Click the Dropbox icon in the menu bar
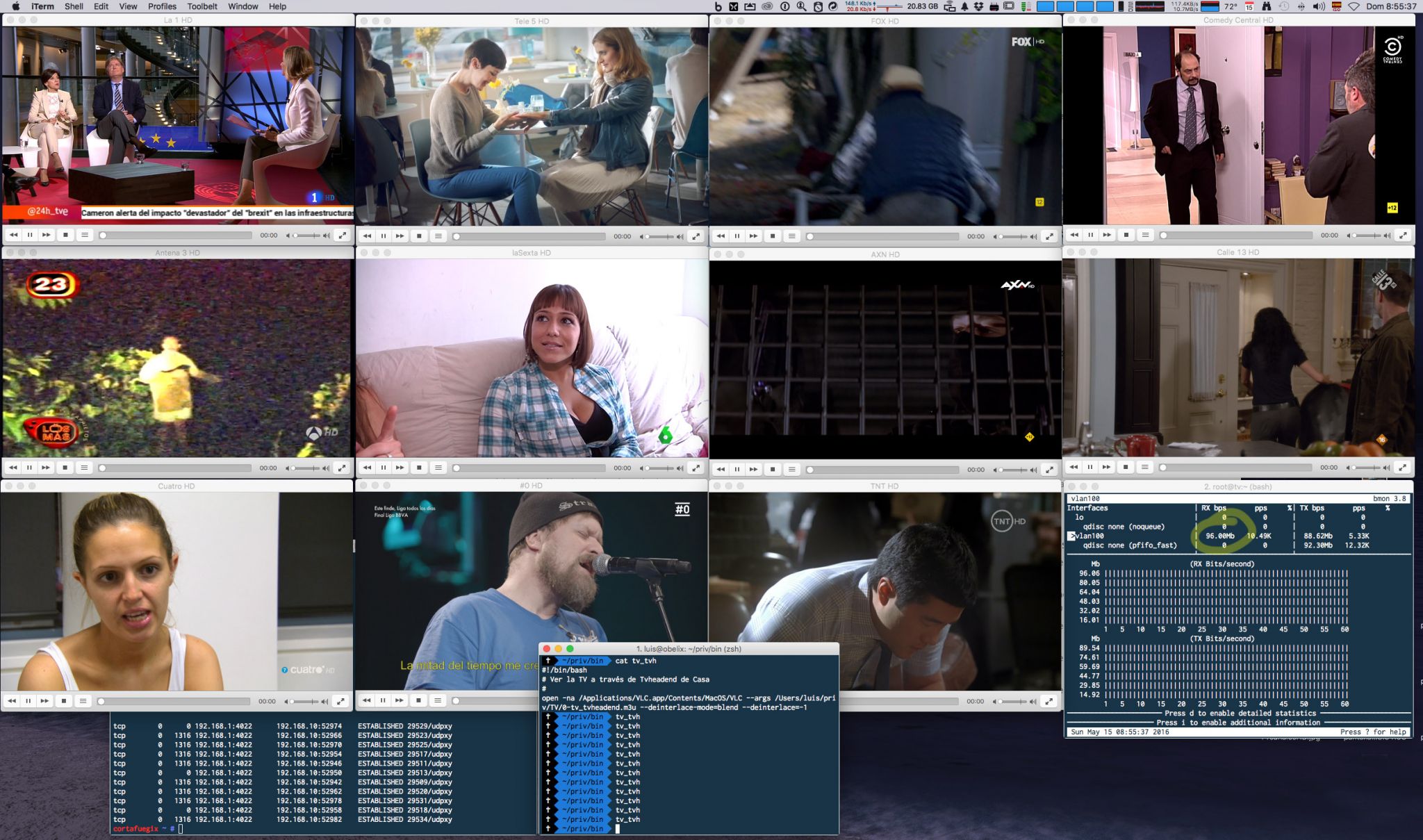Image resolution: width=1423 pixels, height=840 pixels. 978,6
